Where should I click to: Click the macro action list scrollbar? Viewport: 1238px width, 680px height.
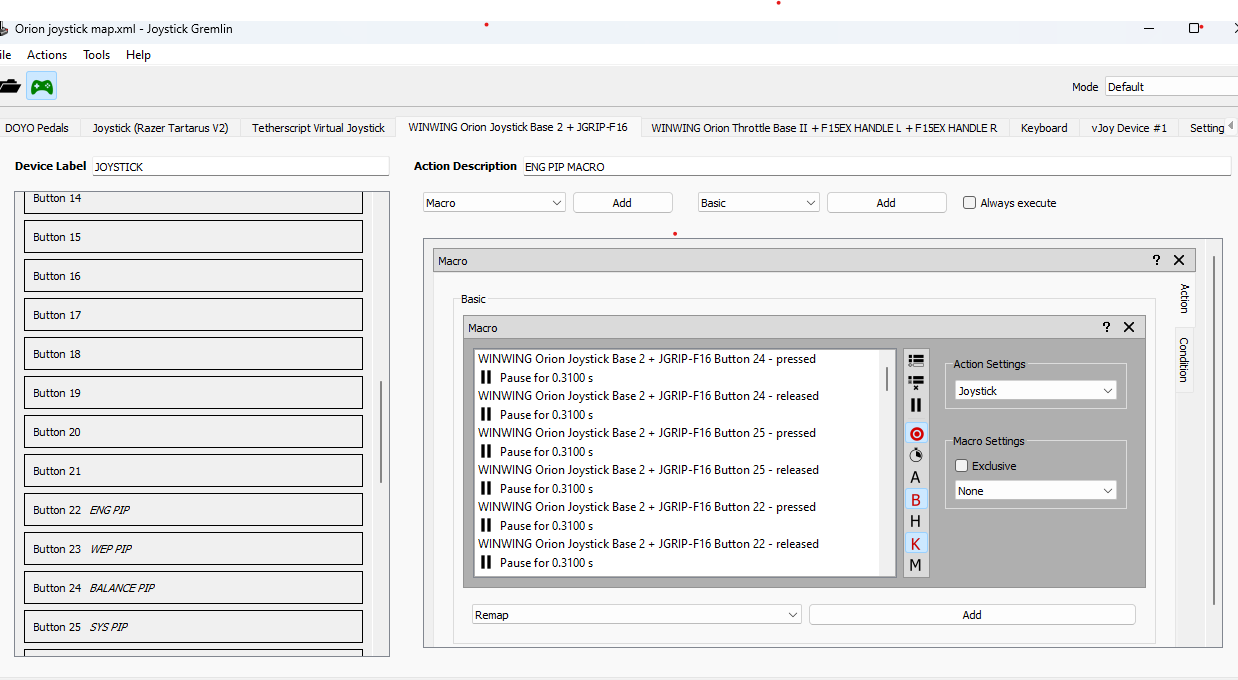tap(887, 378)
